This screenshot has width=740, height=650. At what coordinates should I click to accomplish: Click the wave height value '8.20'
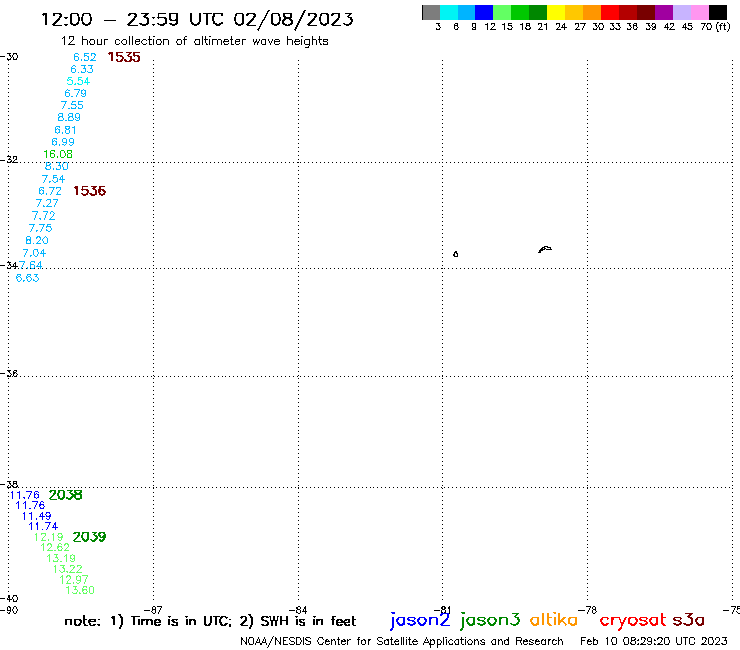(37, 240)
